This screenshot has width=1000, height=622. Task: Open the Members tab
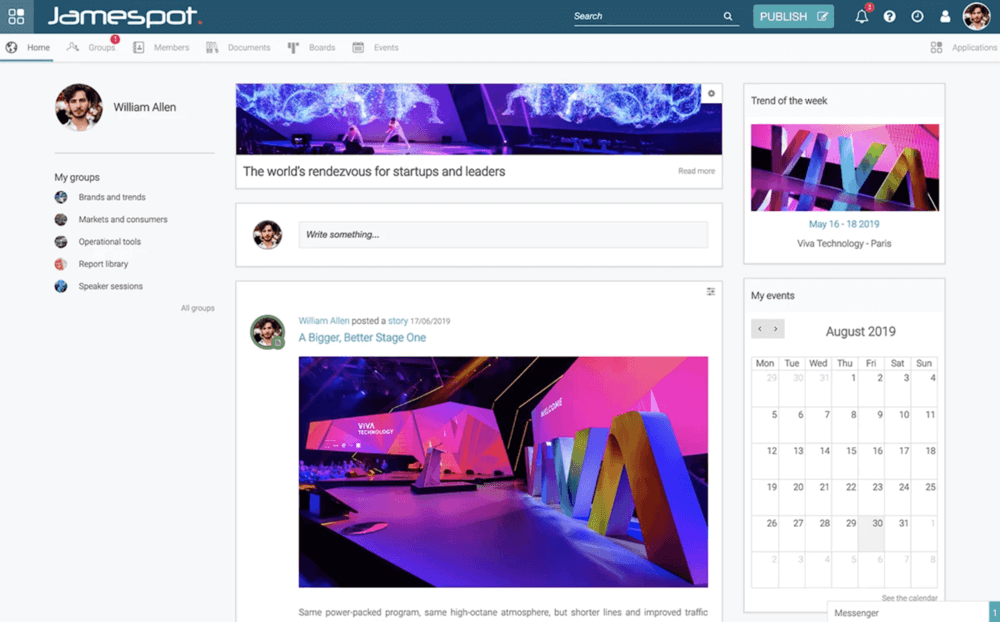point(161,47)
